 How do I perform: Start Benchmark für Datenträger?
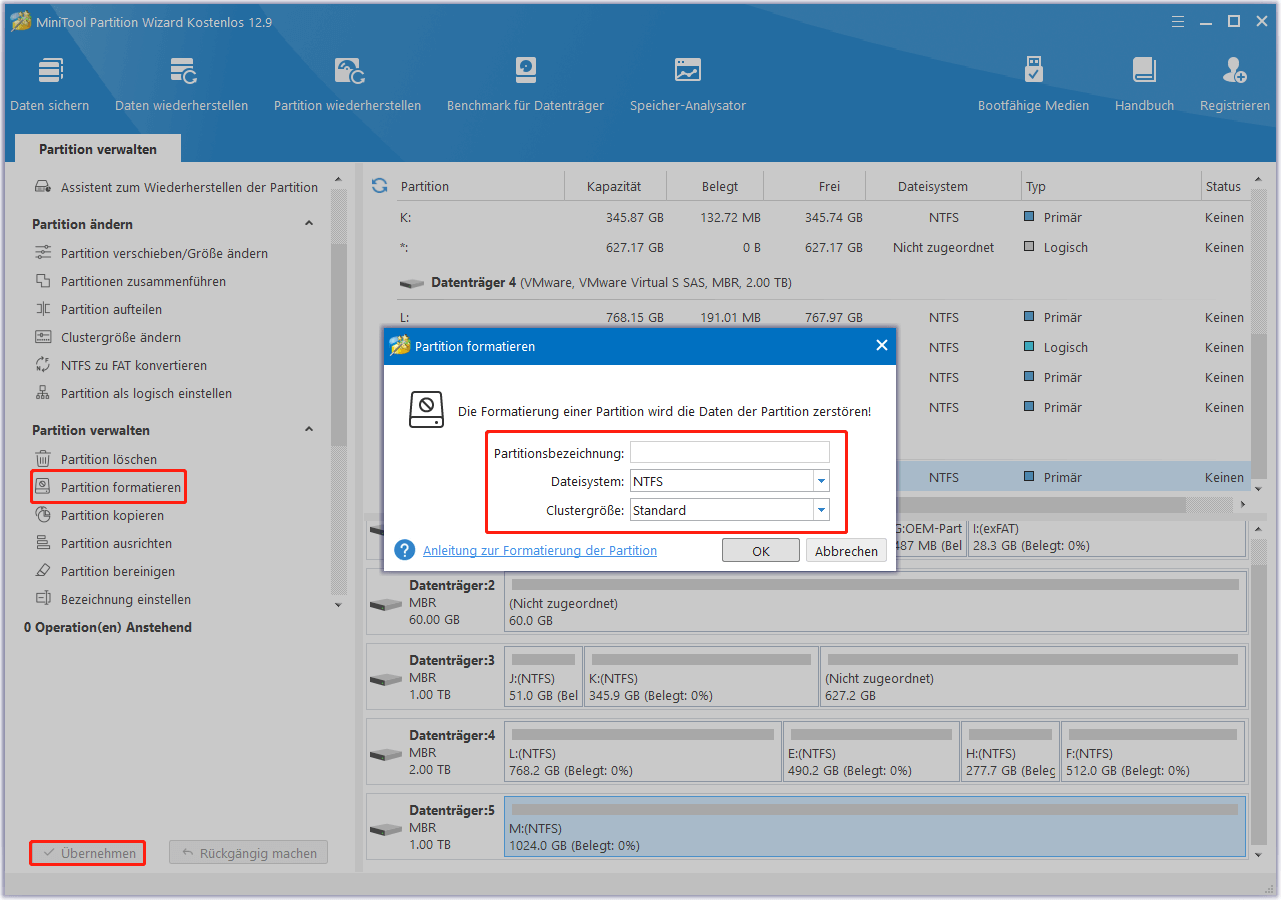point(526,84)
